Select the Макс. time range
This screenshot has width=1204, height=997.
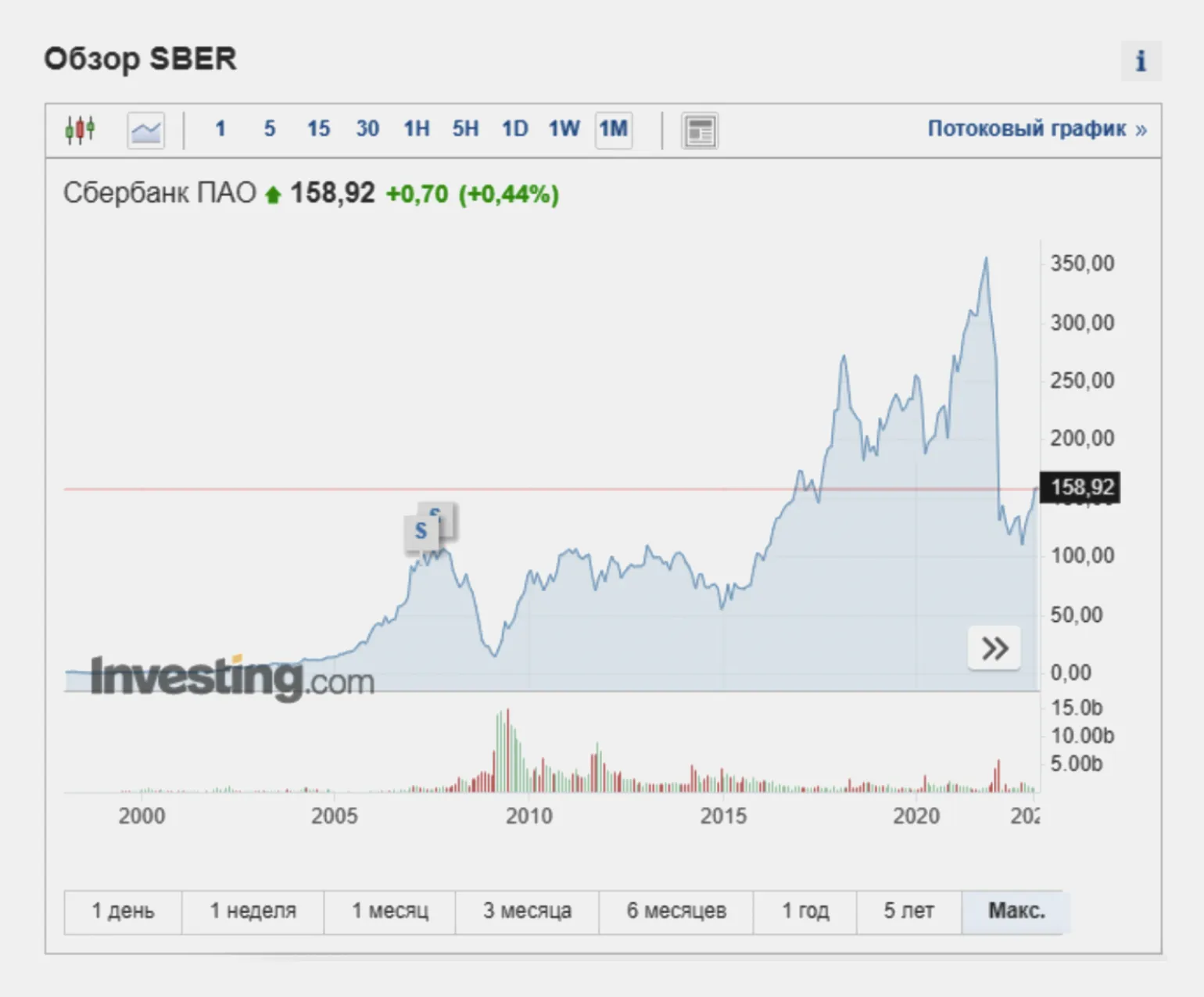tap(1016, 911)
